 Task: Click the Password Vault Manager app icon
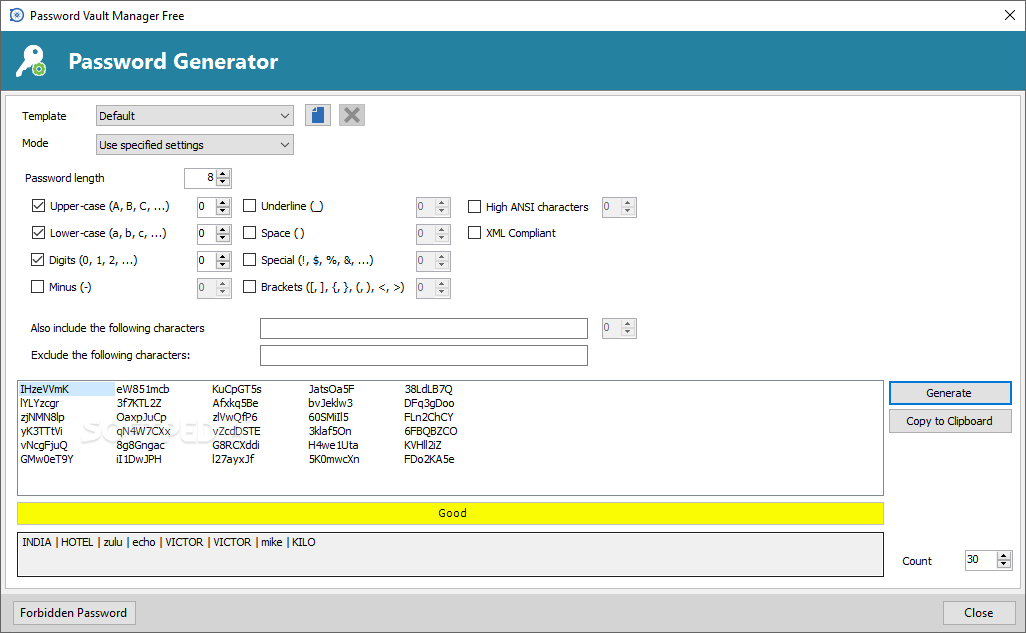coord(16,15)
